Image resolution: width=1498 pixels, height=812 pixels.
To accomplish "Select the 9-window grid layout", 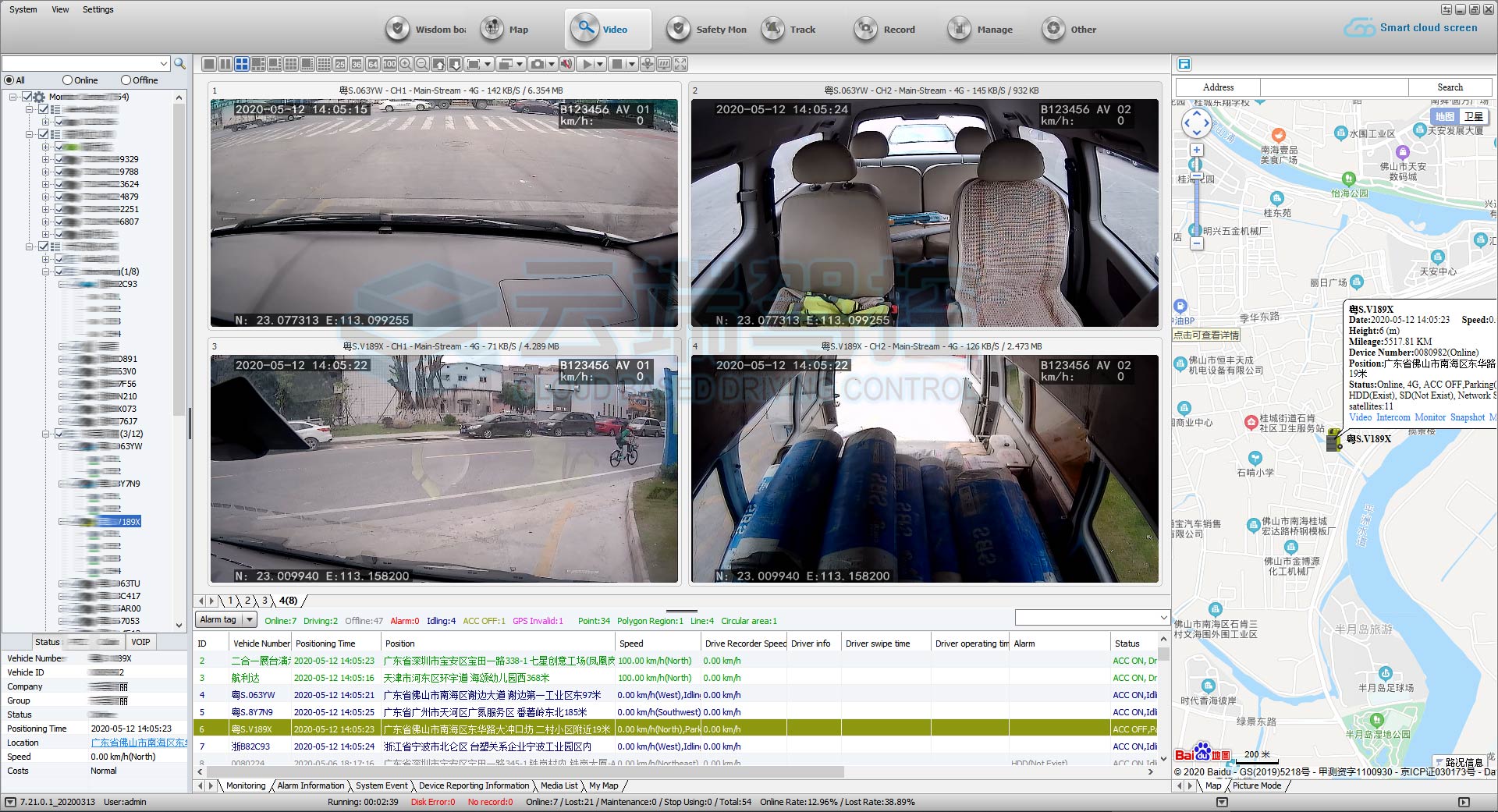I will pos(291,64).
